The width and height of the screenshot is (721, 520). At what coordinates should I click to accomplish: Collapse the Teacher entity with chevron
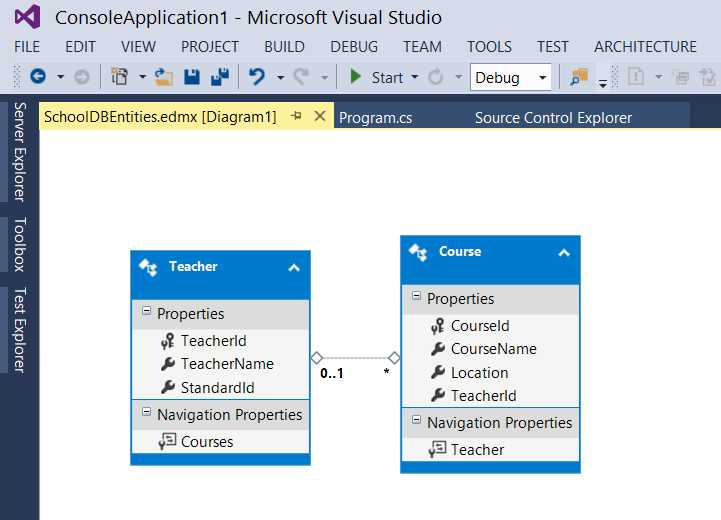pyautogui.click(x=294, y=268)
